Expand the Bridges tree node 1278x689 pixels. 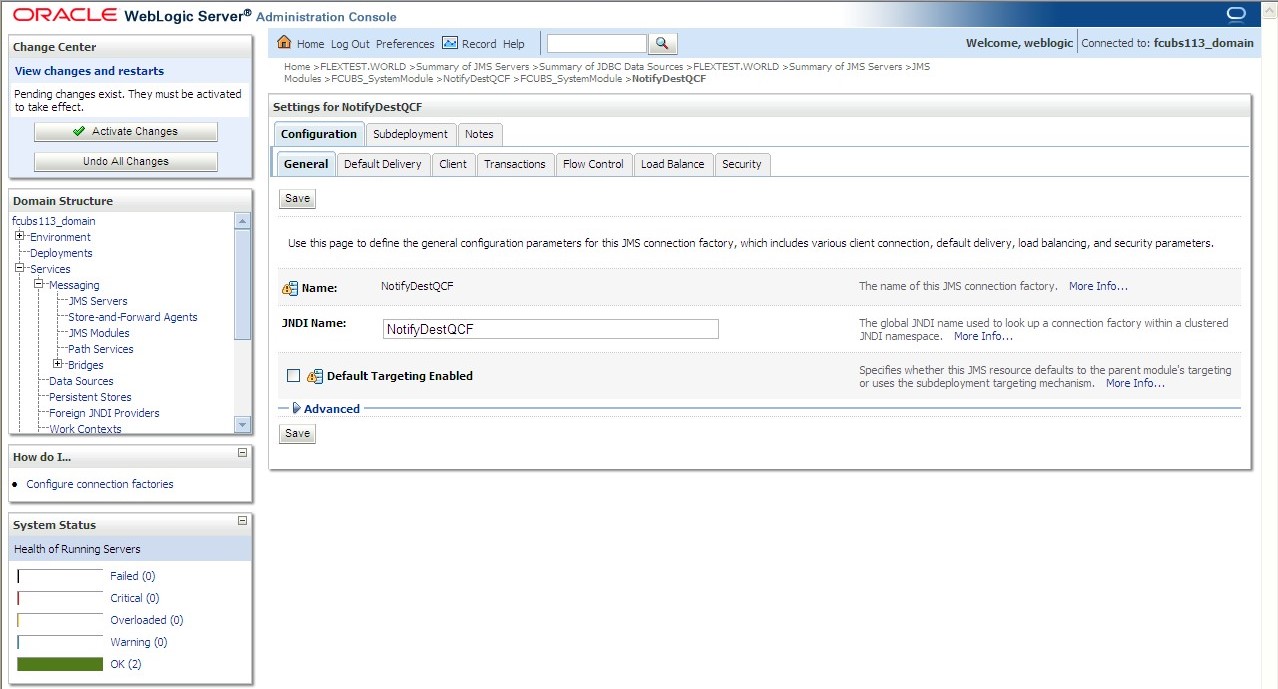58,365
